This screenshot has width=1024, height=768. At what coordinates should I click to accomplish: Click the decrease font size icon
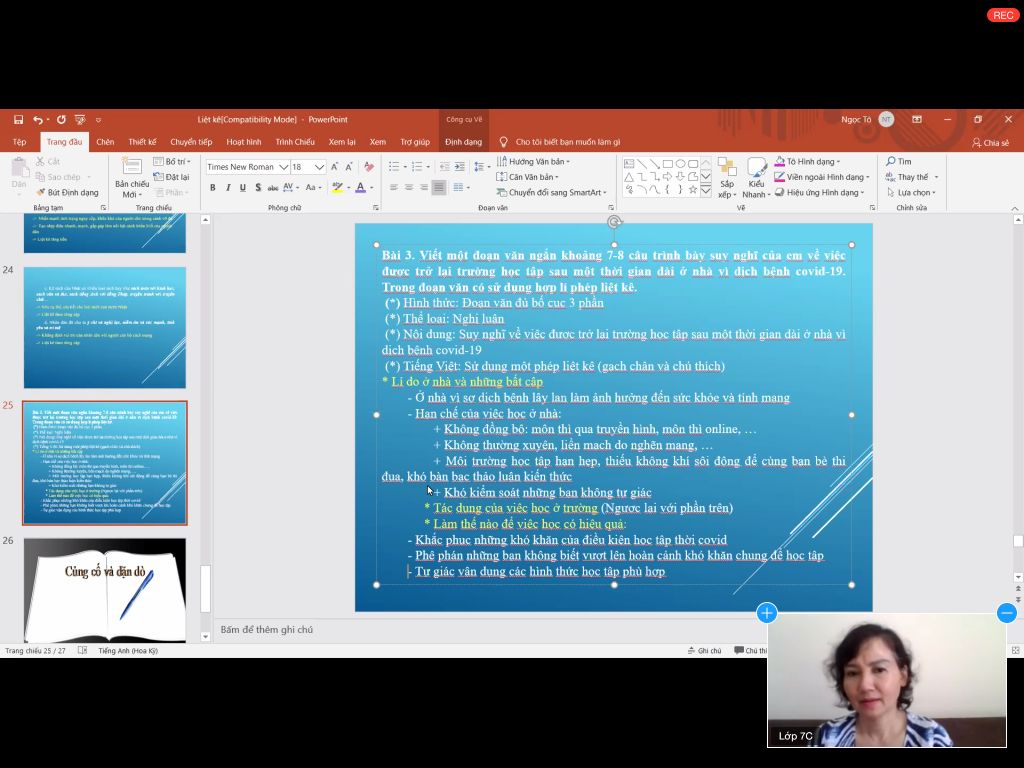pos(349,167)
